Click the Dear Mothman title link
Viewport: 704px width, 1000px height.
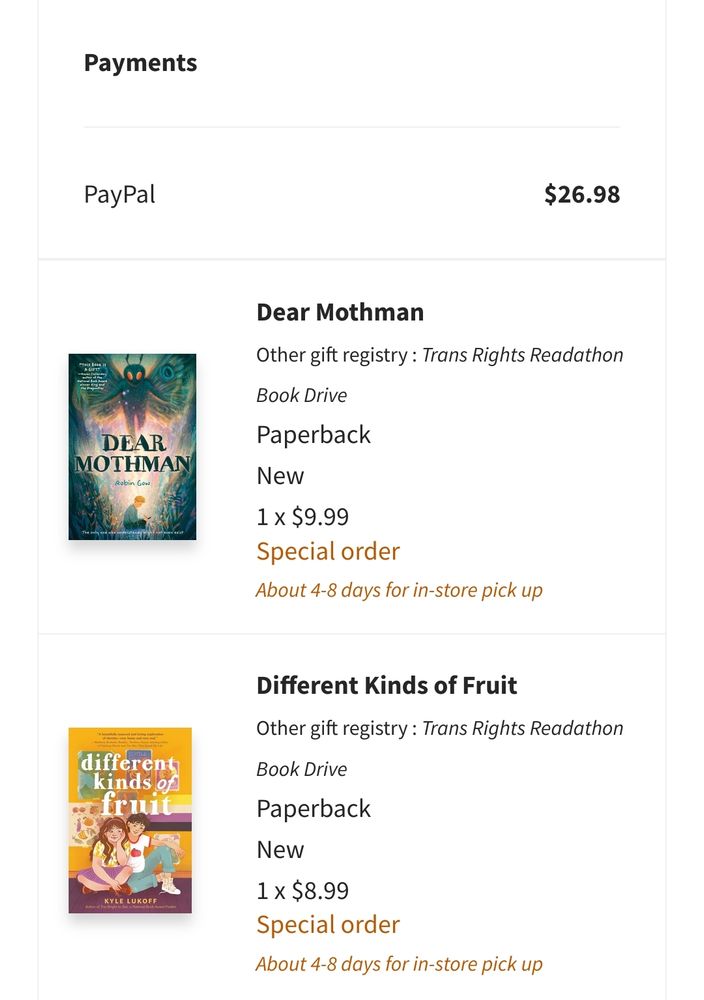pos(340,312)
